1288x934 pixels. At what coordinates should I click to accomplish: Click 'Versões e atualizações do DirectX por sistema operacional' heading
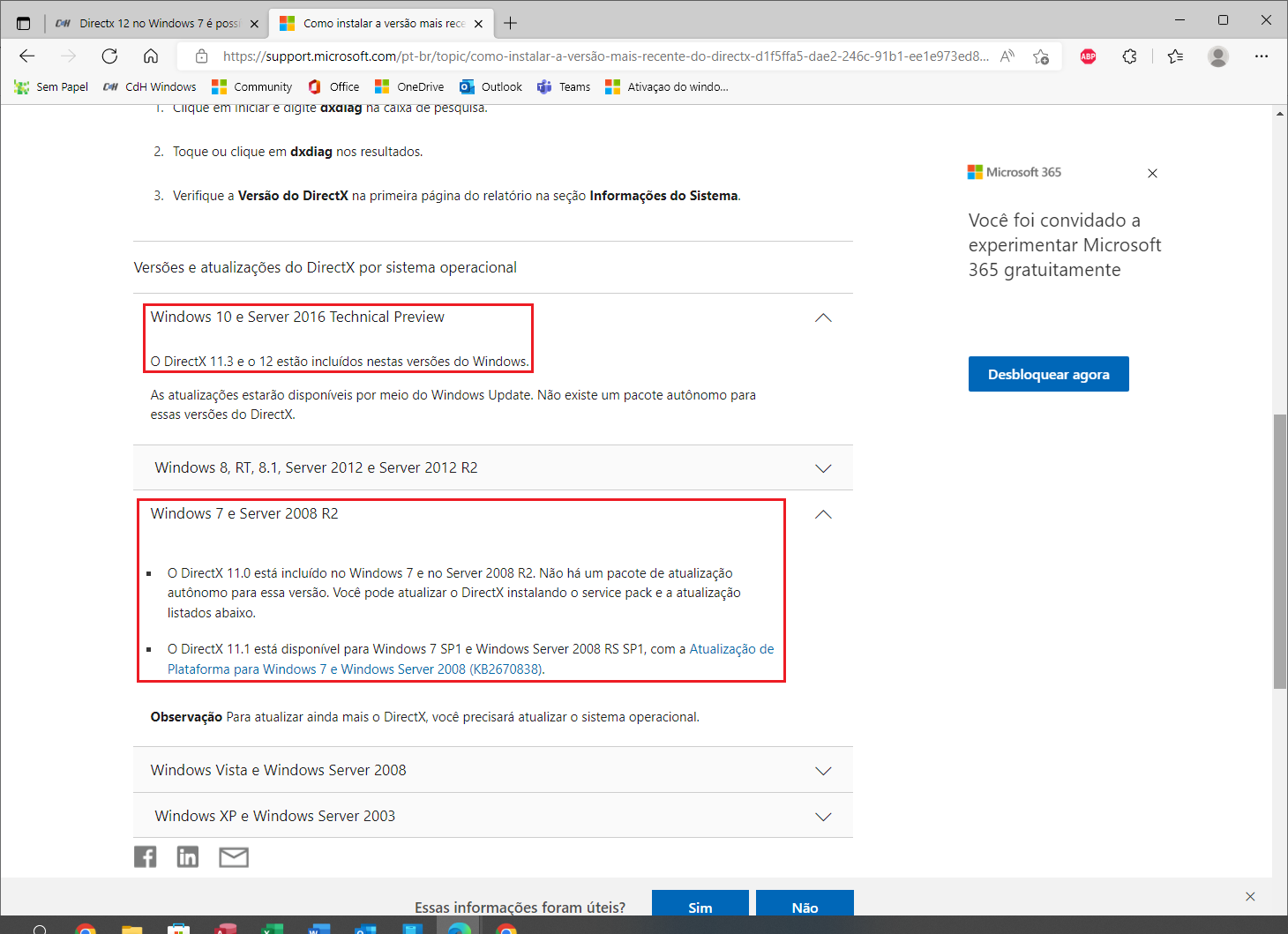coord(326,267)
